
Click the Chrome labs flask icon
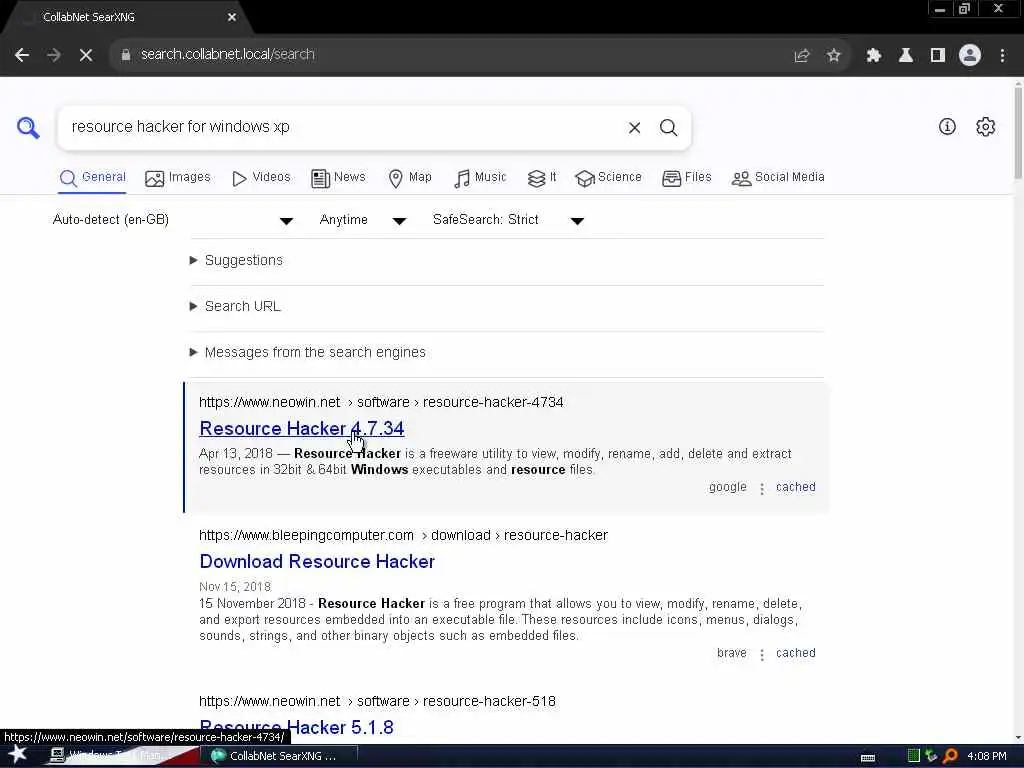[905, 56]
